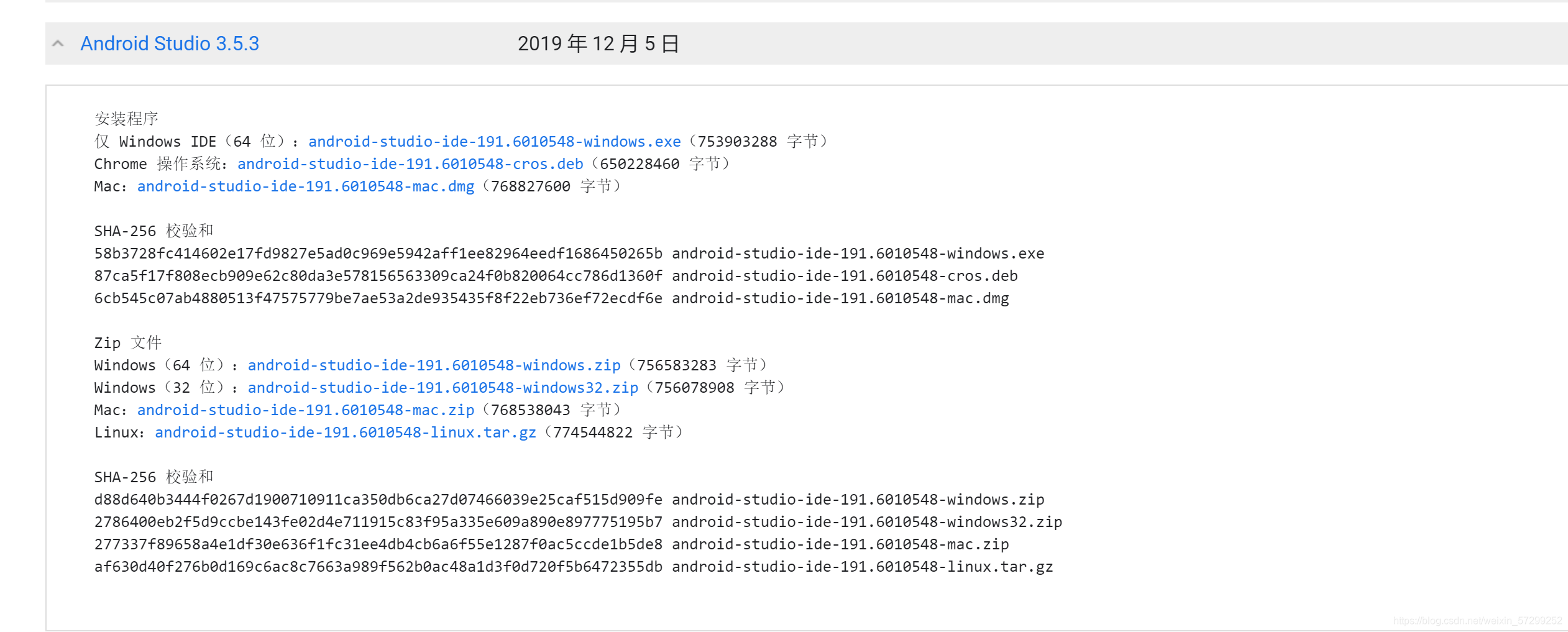Viewport: 1568px width, 632px height.
Task: Download android-studio-ide-191.6010548-linux.tar.gz archive
Action: point(346,433)
